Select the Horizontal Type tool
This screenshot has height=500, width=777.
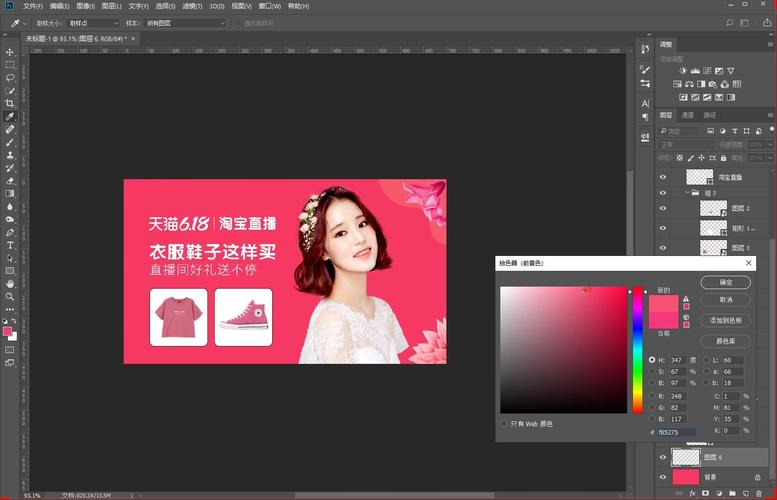[10, 245]
